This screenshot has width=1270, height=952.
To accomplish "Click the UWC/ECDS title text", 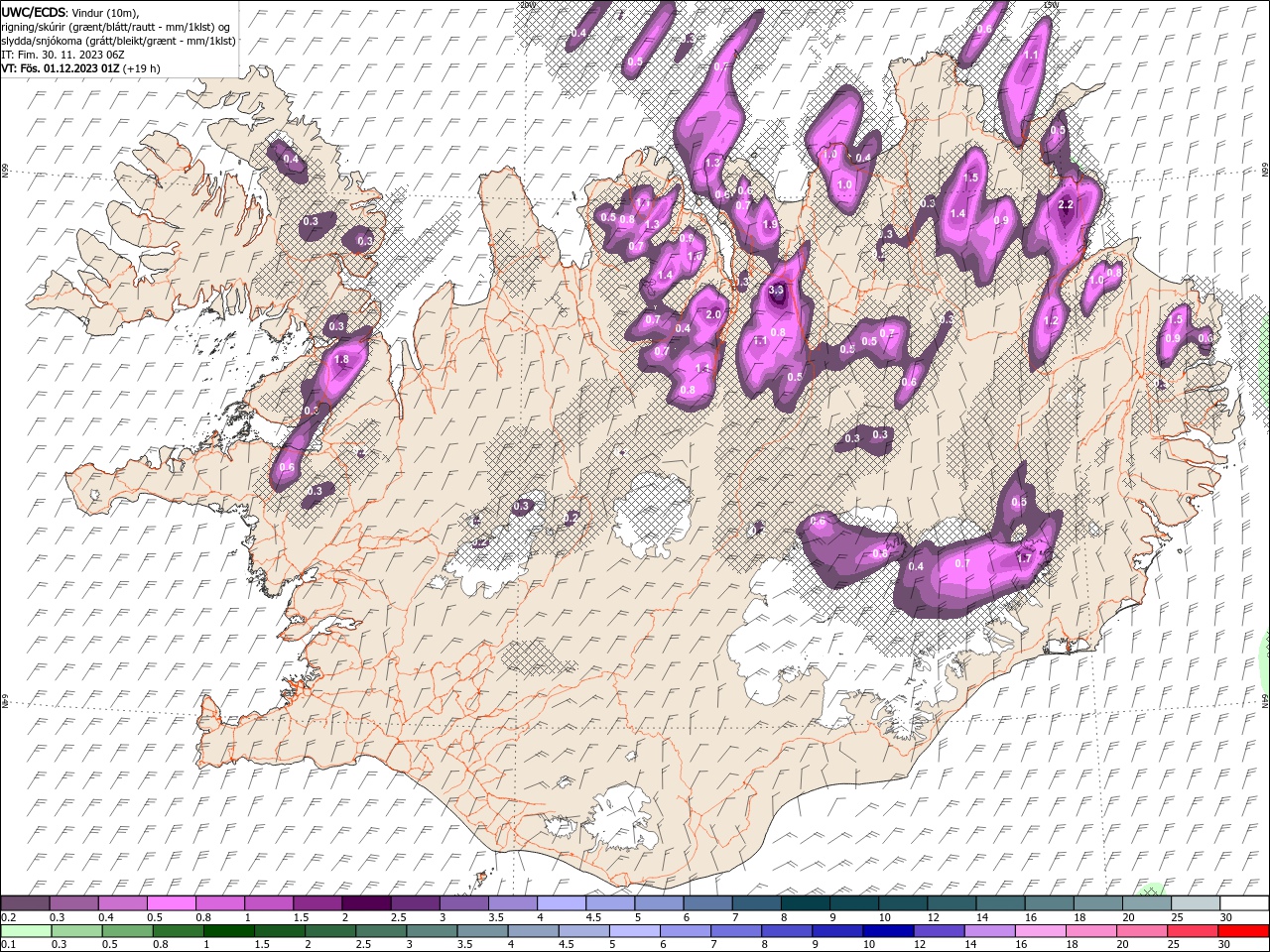I will (35, 12).
